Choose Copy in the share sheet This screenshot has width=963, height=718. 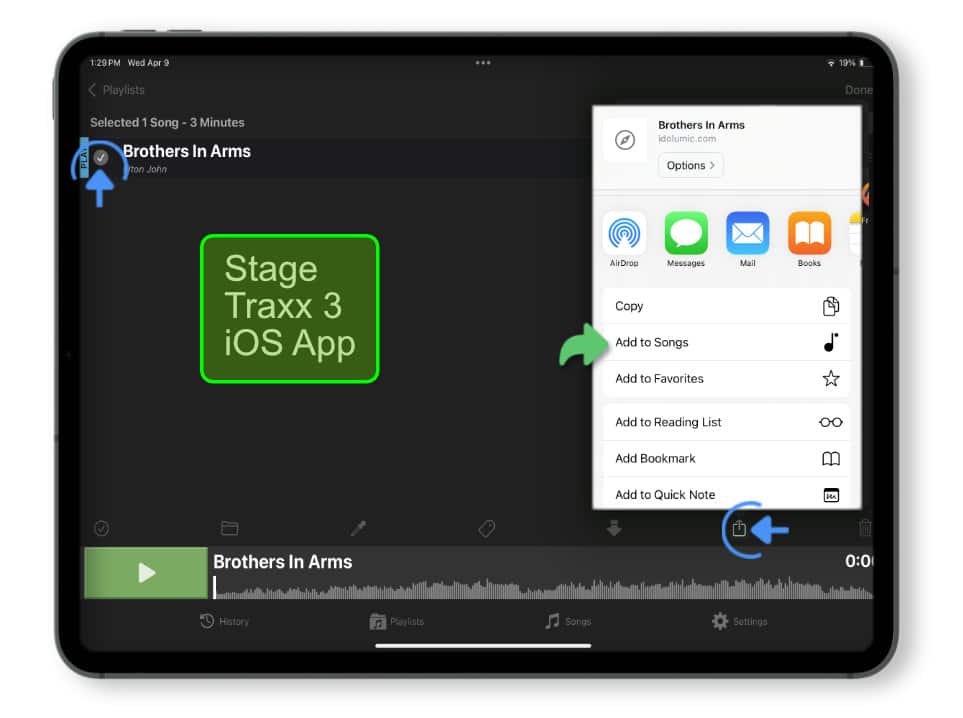[x=727, y=306]
